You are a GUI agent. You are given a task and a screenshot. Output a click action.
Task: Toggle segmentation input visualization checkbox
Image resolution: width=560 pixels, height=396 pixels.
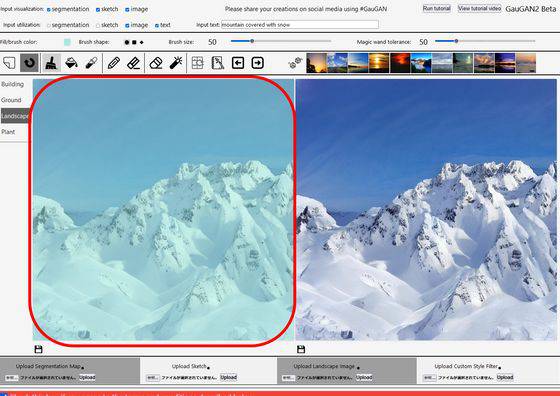pos(49,10)
